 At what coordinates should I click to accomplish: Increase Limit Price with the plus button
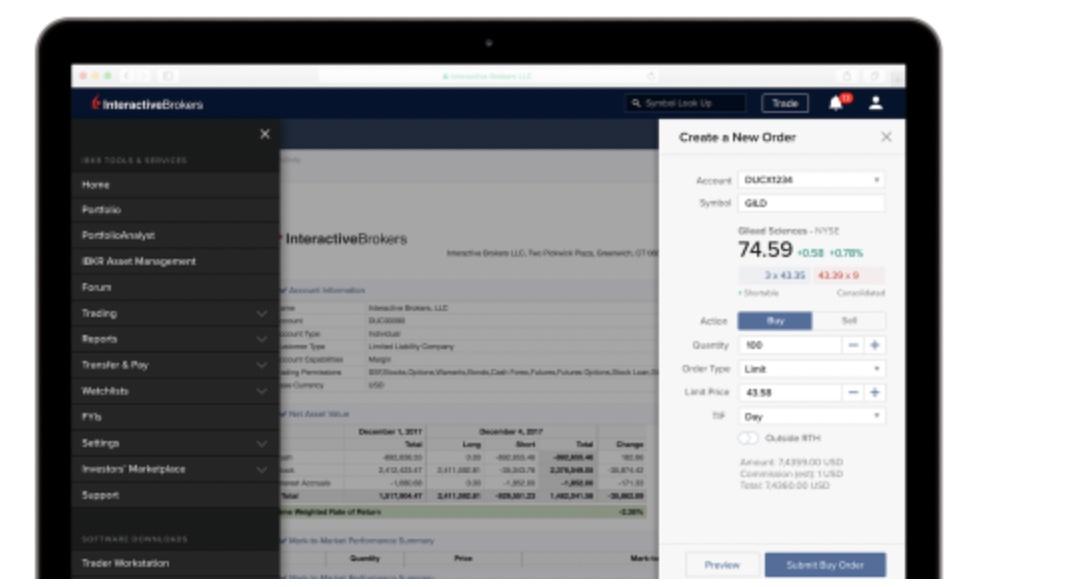point(875,393)
